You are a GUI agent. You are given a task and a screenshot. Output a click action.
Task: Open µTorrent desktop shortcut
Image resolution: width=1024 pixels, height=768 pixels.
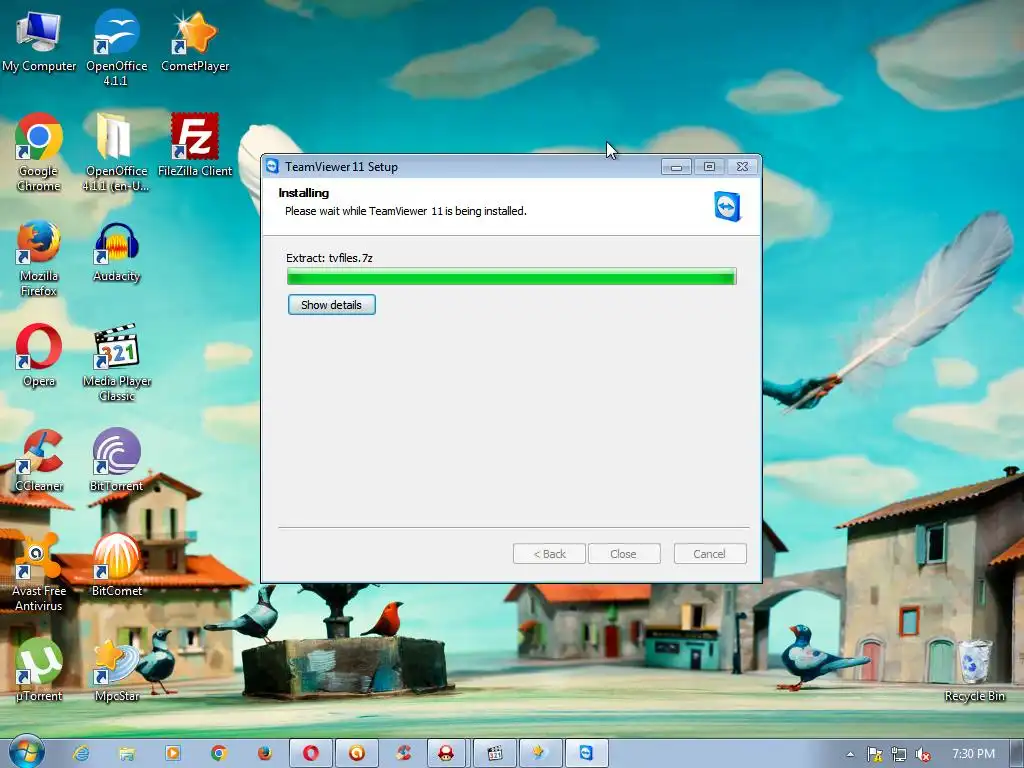point(39,671)
